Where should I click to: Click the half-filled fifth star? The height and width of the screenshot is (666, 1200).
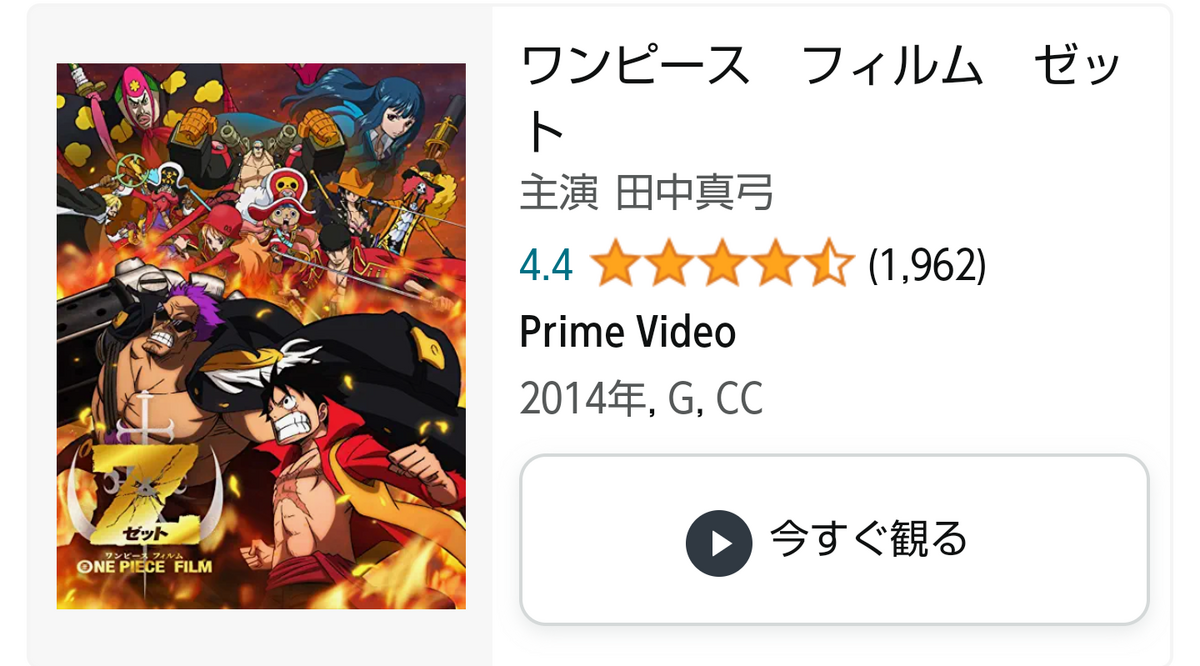(827, 266)
